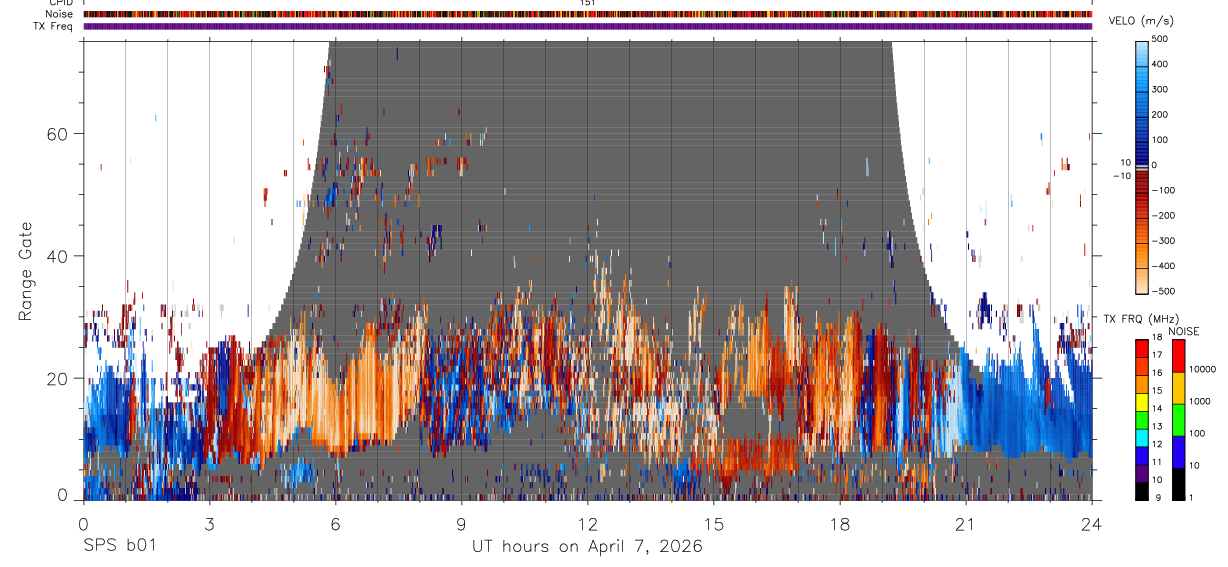
Task: Click the x-axis hour tick '3'
Action: [x=209, y=522]
